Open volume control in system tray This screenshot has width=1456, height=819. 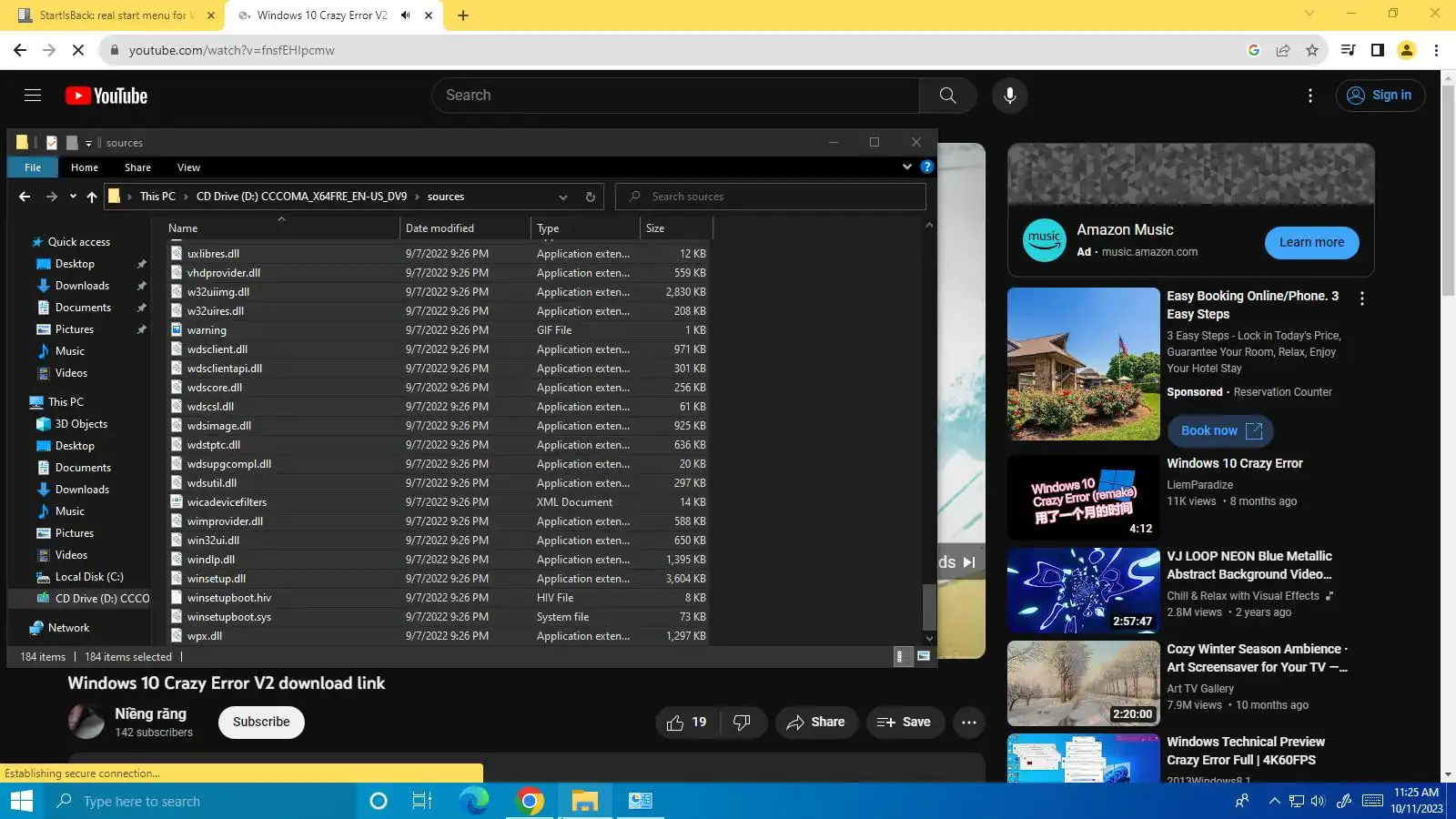[x=1319, y=801]
